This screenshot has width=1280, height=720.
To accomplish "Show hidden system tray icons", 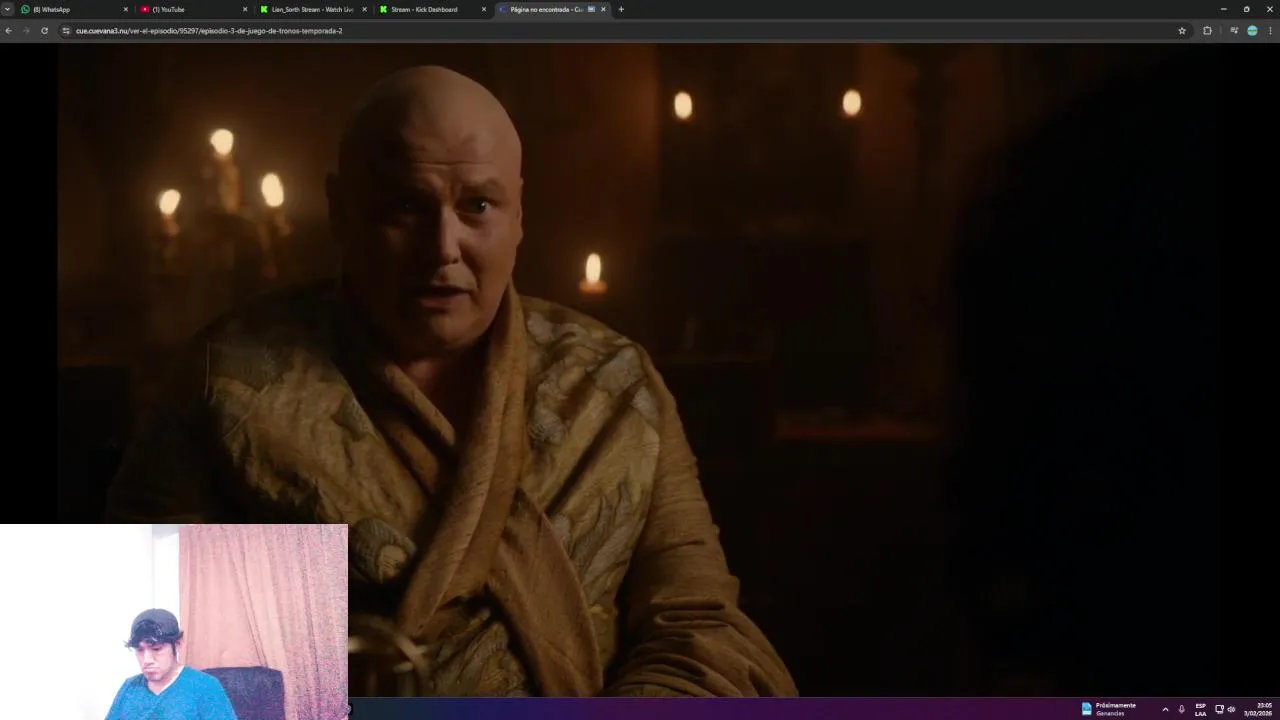I will tap(1165, 709).
